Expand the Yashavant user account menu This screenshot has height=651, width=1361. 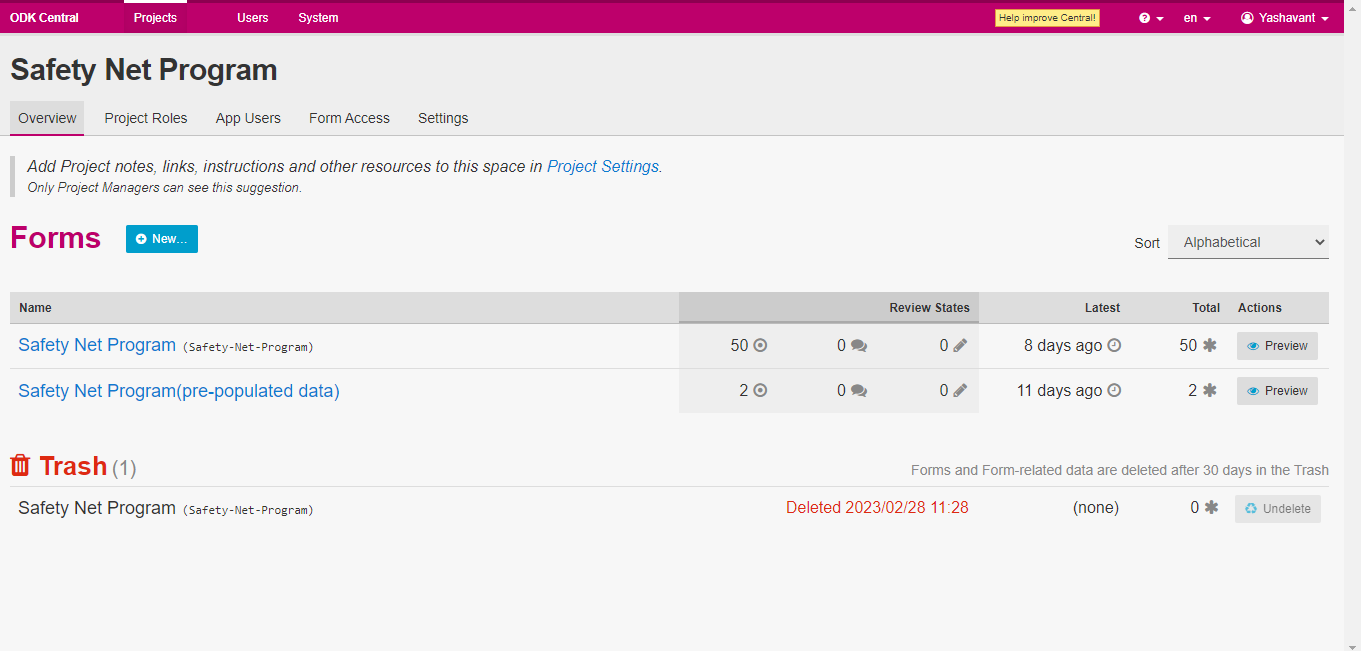point(1285,18)
